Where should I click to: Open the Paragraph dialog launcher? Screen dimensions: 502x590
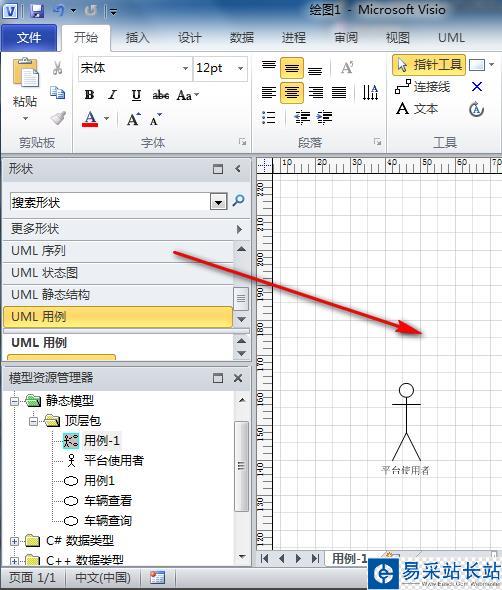point(377,142)
